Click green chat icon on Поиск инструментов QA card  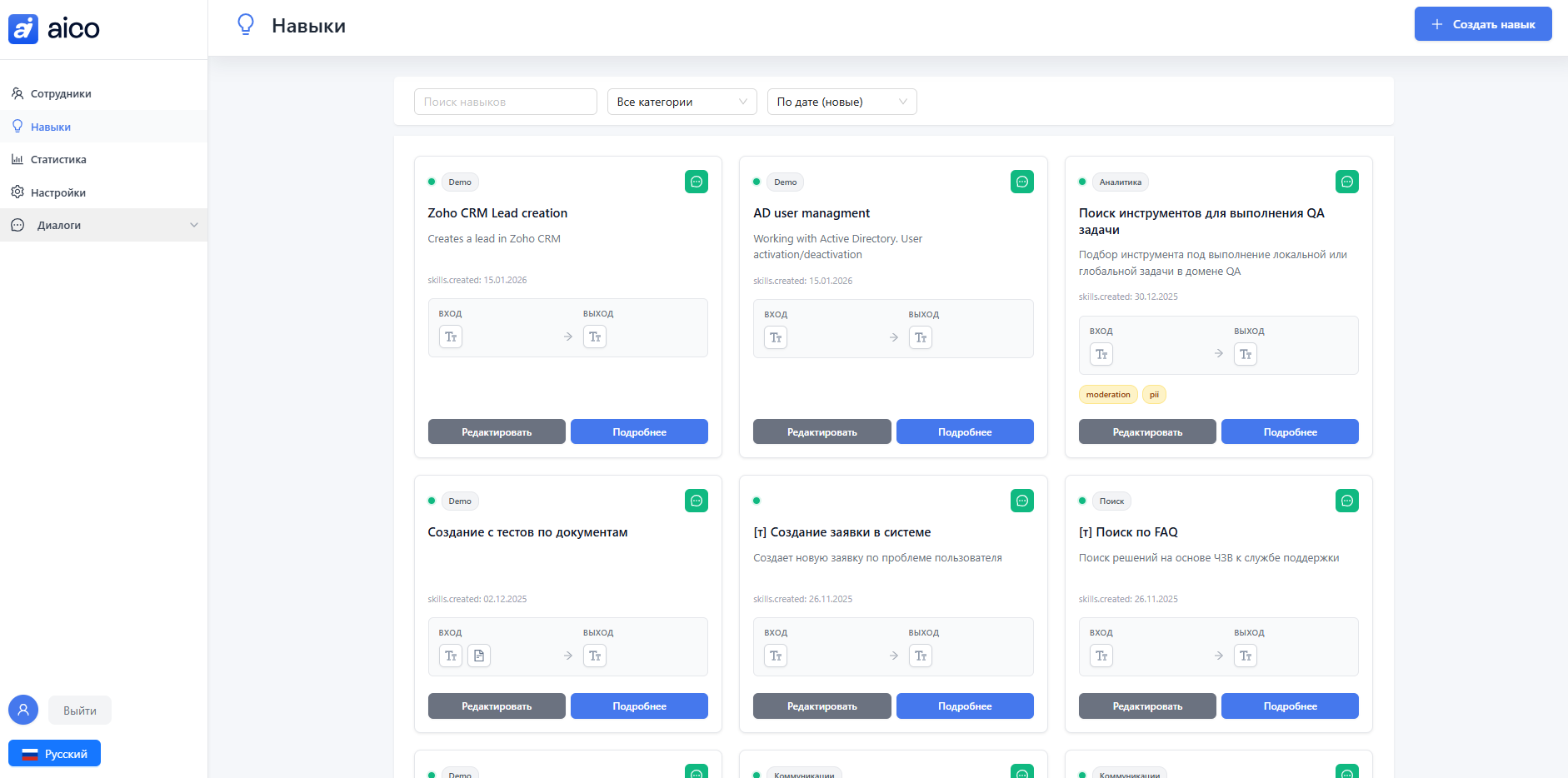click(1347, 182)
